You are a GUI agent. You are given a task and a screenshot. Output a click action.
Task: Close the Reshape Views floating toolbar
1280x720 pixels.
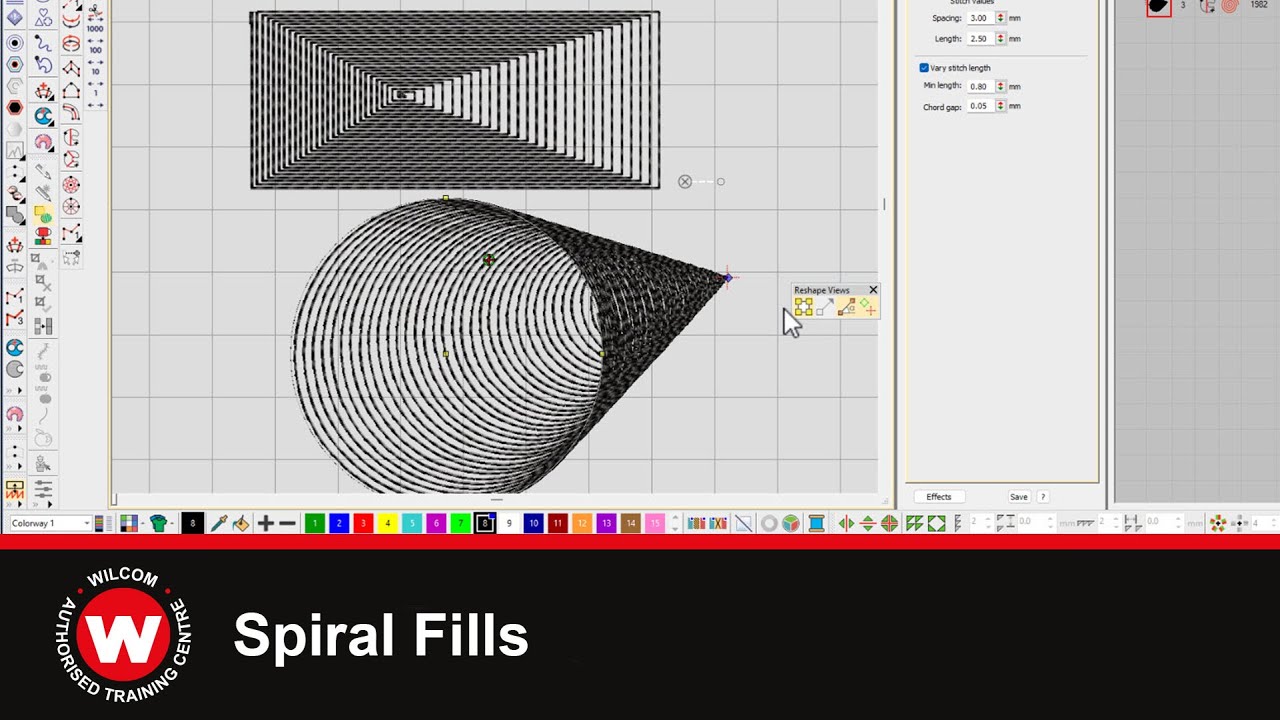click(873, 290)
